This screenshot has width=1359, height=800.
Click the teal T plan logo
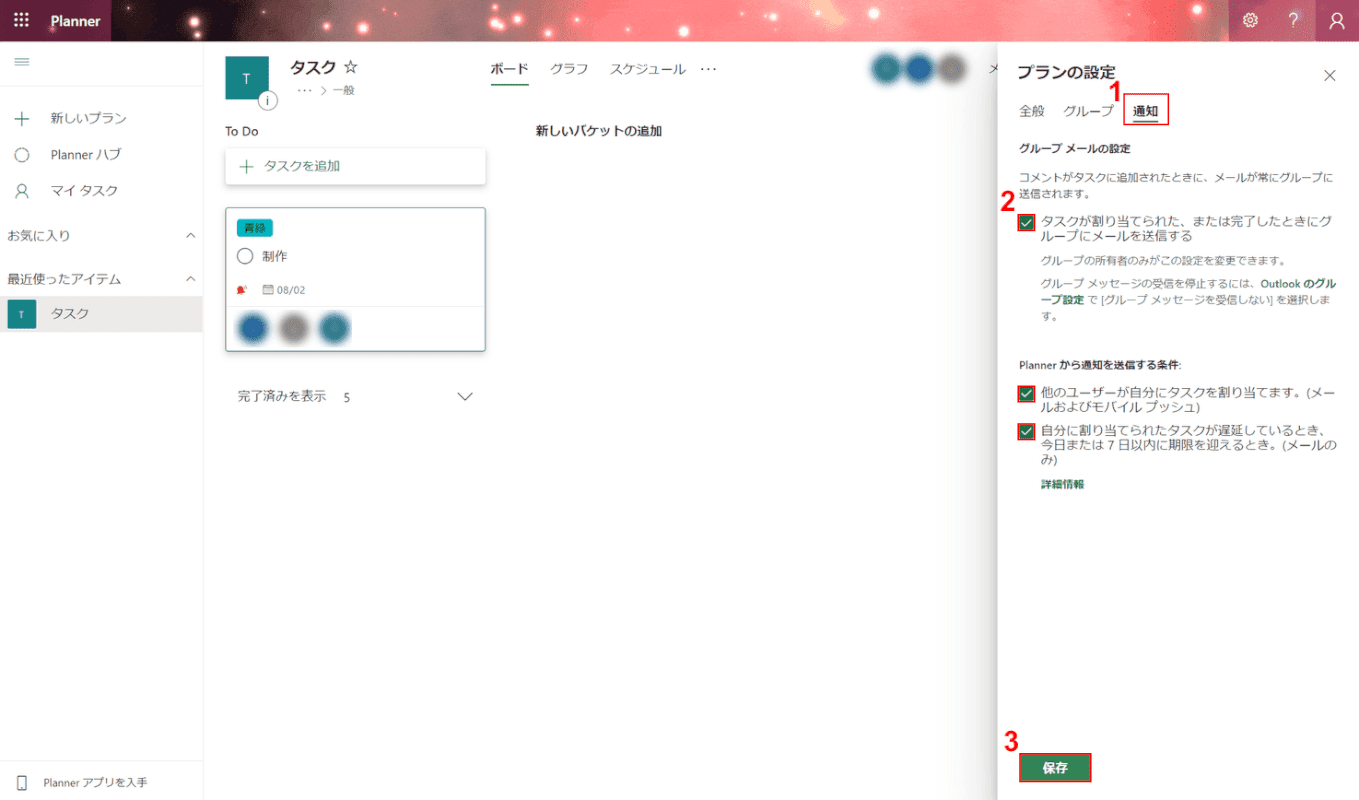click(247, 78)
